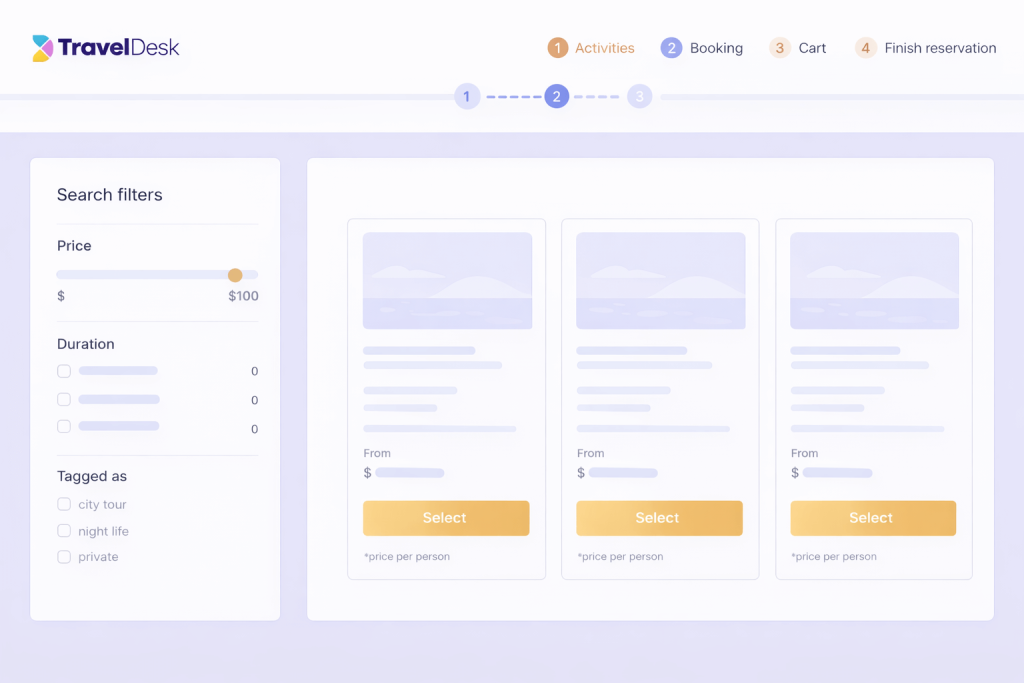Screen dimensions: 1024x683
Task: Select progress indicator step 1 bubble
Action: tap(467, 96)
